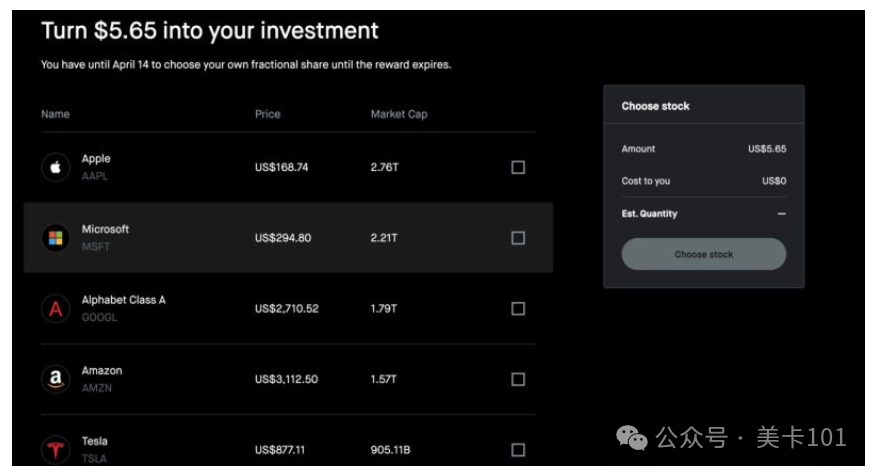Click the Tesla logo icon
The height and width of the screenshot is (472, 874).
pos(55,450)
